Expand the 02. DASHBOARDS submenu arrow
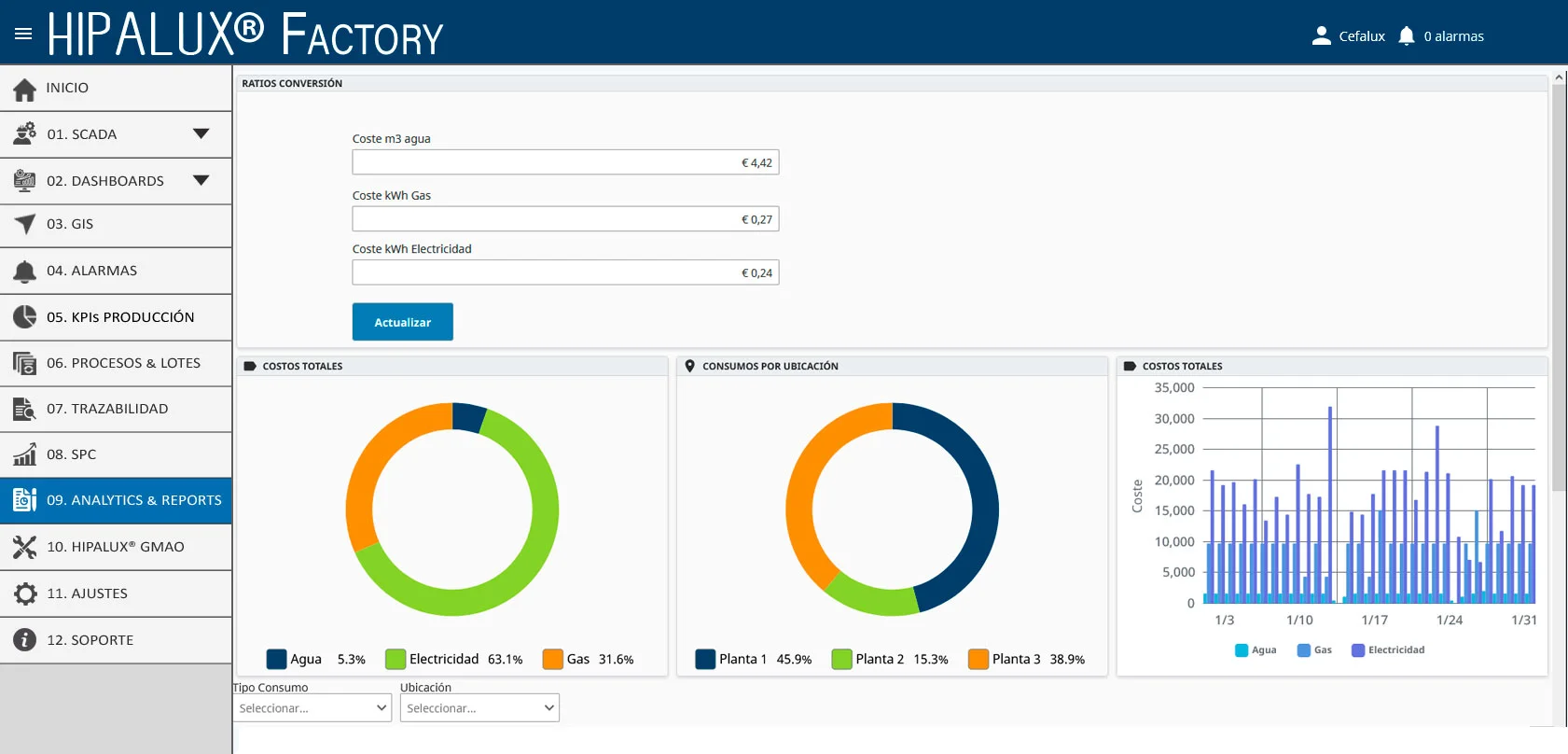This screenshot has width=1568, height=754. click(201, 181)
